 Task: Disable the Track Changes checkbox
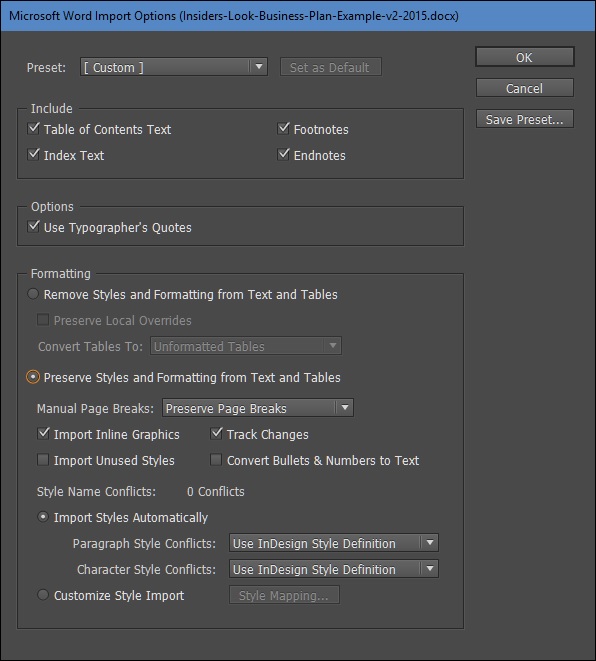click(x=216, y=433)
